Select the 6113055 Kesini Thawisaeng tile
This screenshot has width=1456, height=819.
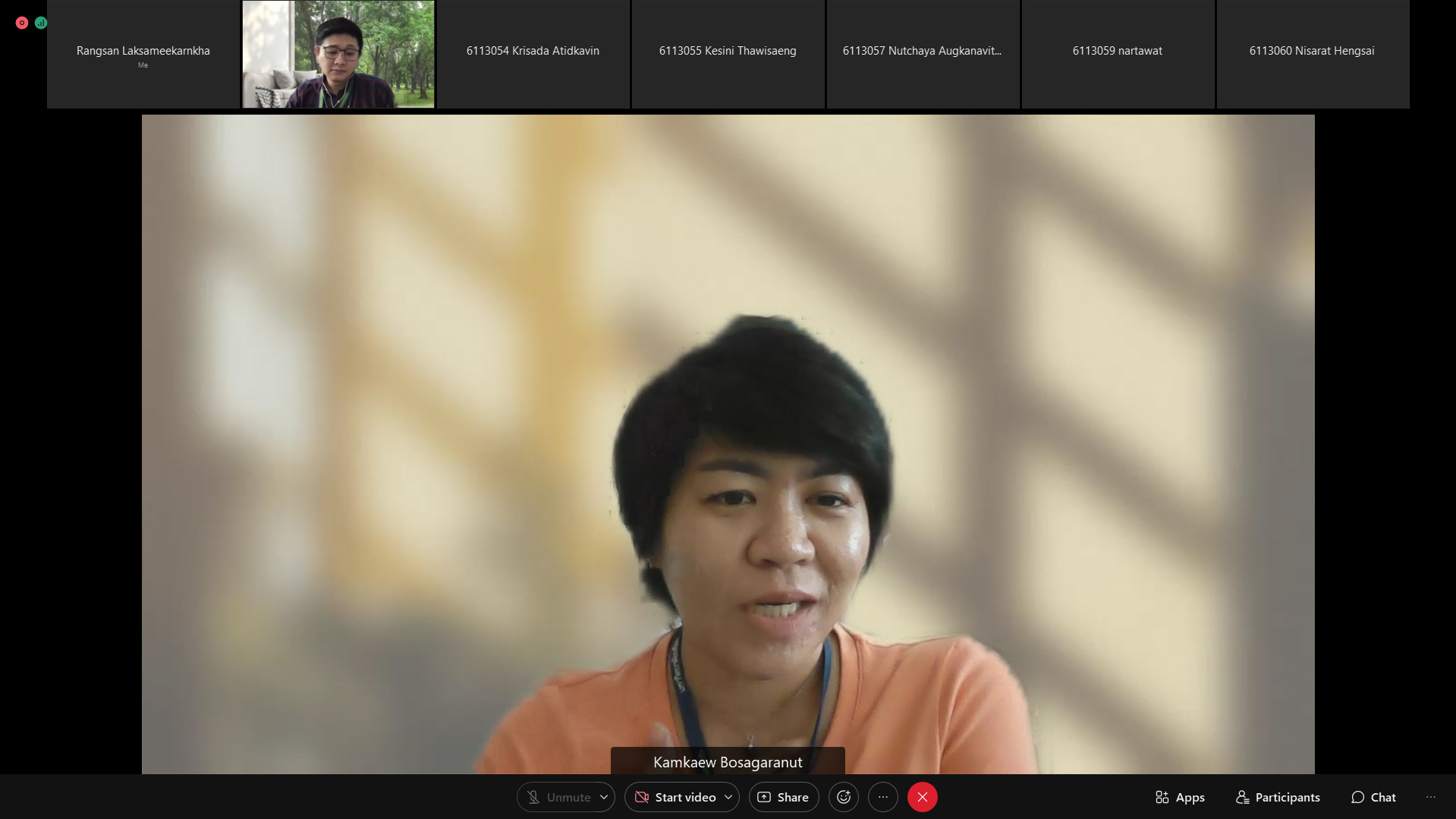click(x=728, y=54)
